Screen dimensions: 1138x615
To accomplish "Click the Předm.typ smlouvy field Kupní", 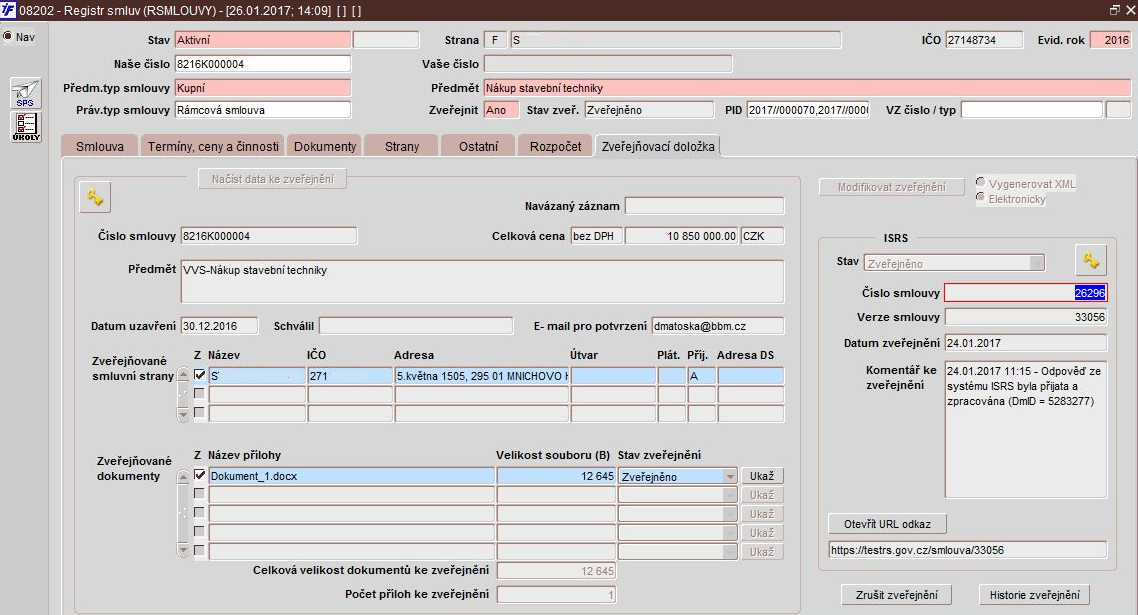I will tap(263, 88).
